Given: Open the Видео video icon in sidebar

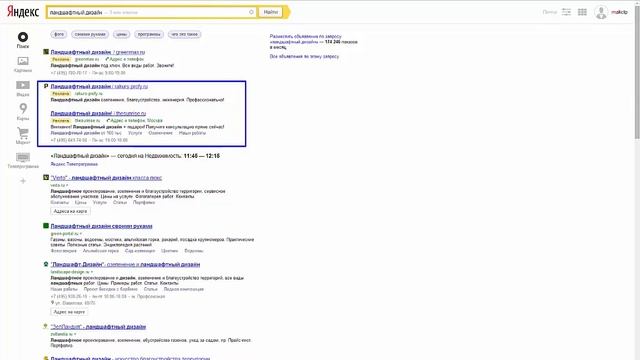Looking at the screenshot, I should (23, 85).
